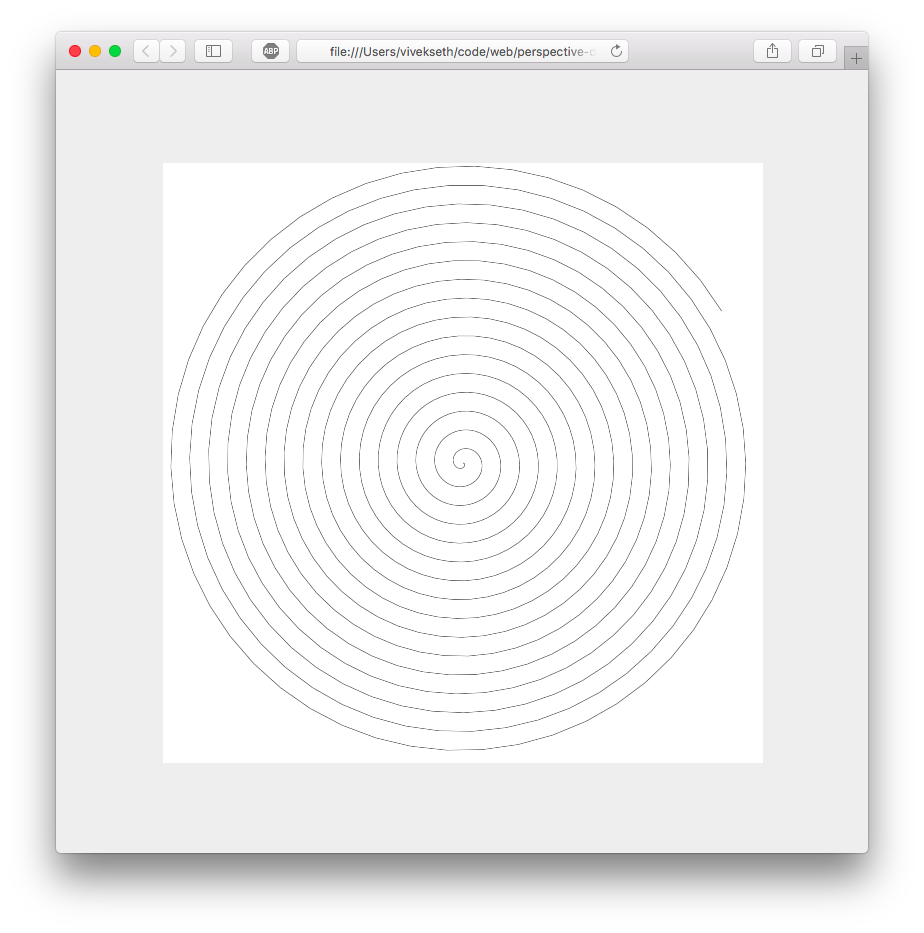The image size is (924, 933).
Task: Reload the current page
Action: (x=616, y=51)
